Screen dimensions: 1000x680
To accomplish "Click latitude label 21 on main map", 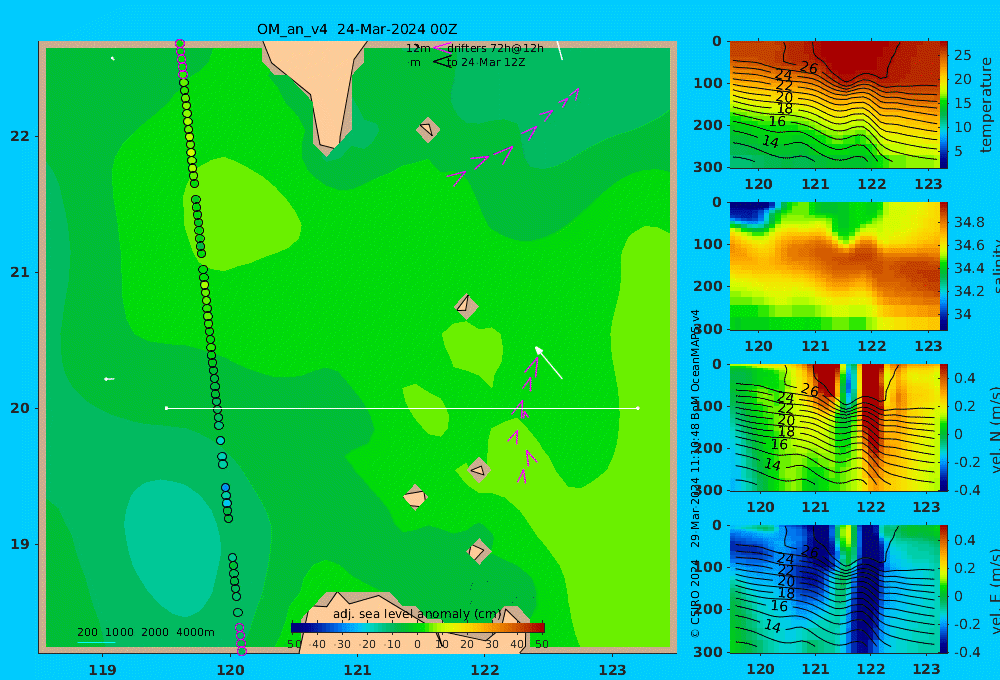I will pos(20,272).
